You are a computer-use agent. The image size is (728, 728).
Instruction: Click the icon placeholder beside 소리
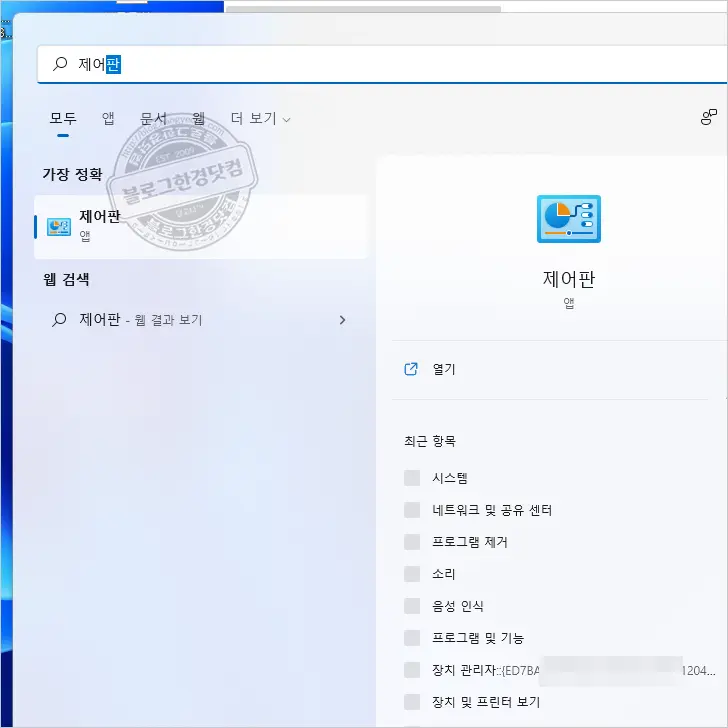412,574
